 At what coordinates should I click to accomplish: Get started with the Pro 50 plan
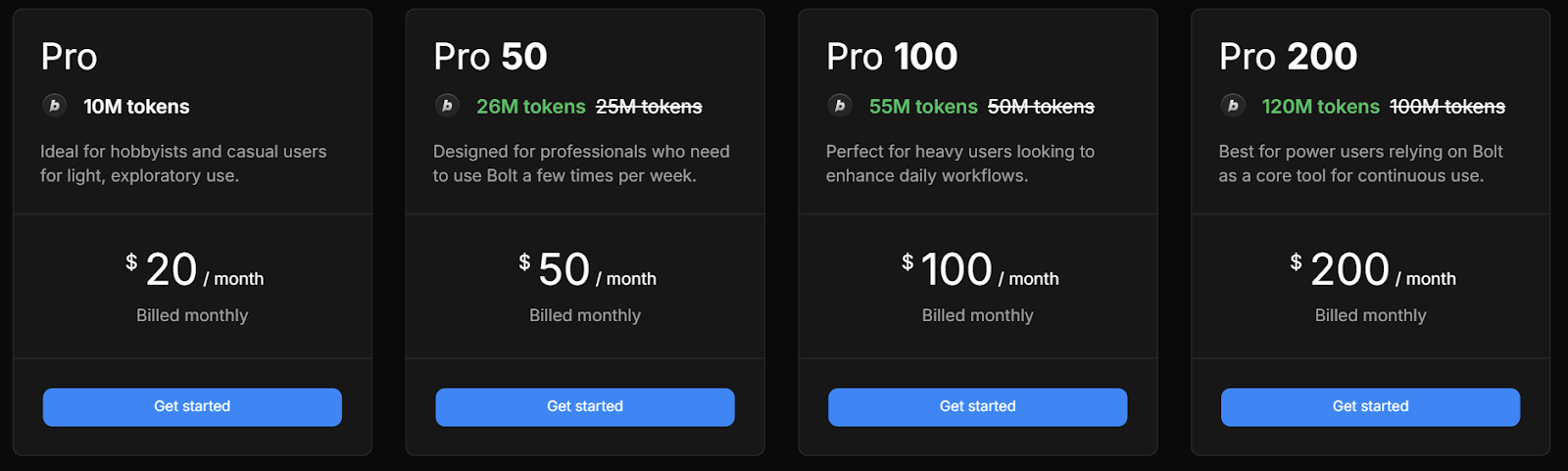(x=585, y=406)
